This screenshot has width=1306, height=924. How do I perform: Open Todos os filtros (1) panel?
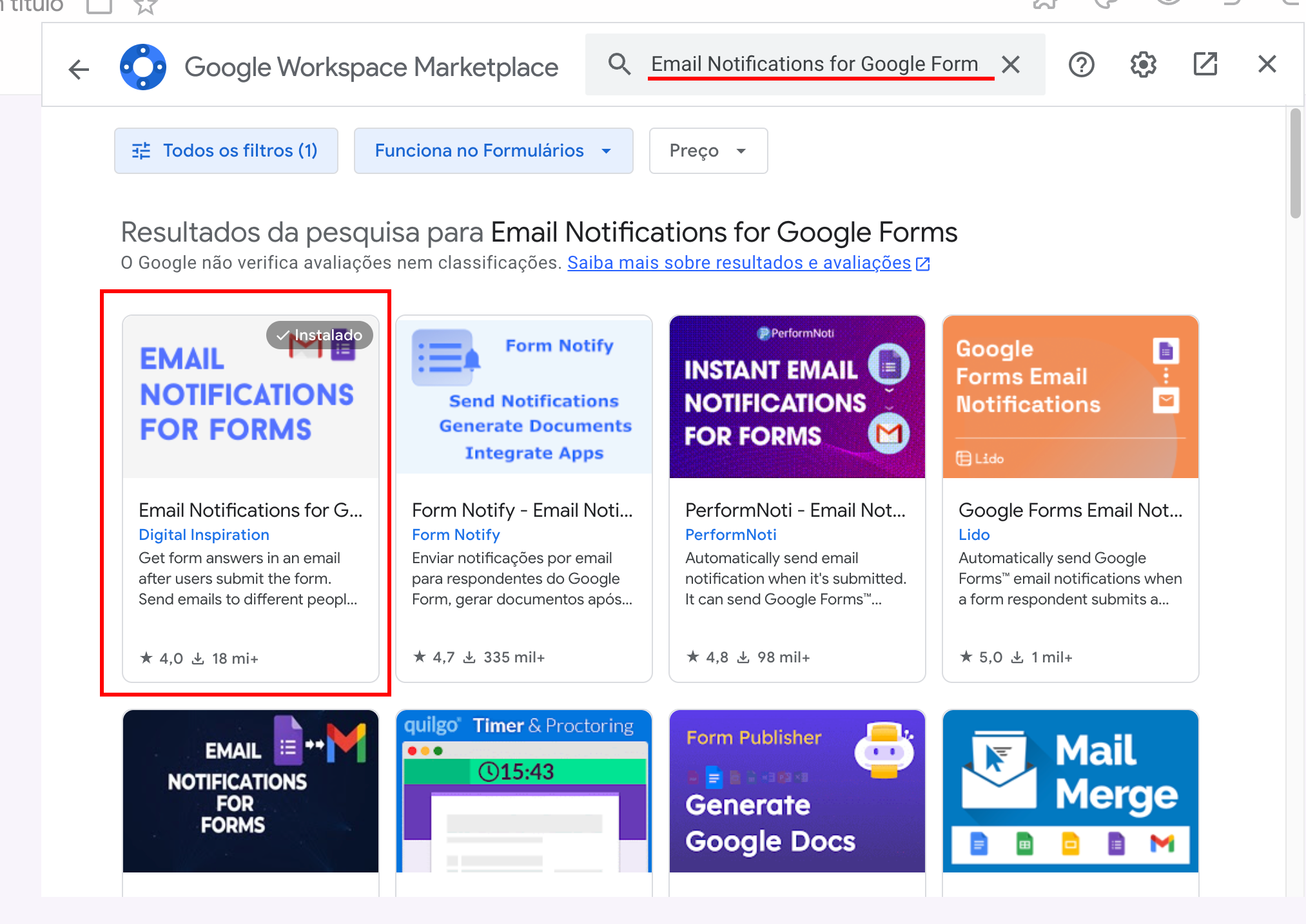pyautogui.click(x=226, y=151)
